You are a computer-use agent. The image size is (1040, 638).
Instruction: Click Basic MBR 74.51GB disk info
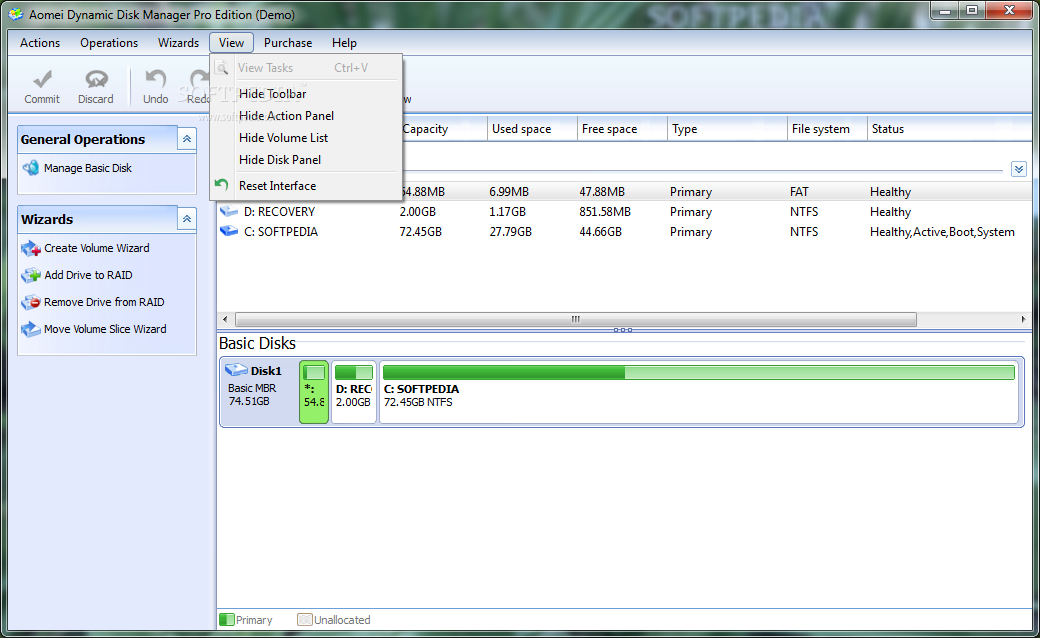click(252, 395)
